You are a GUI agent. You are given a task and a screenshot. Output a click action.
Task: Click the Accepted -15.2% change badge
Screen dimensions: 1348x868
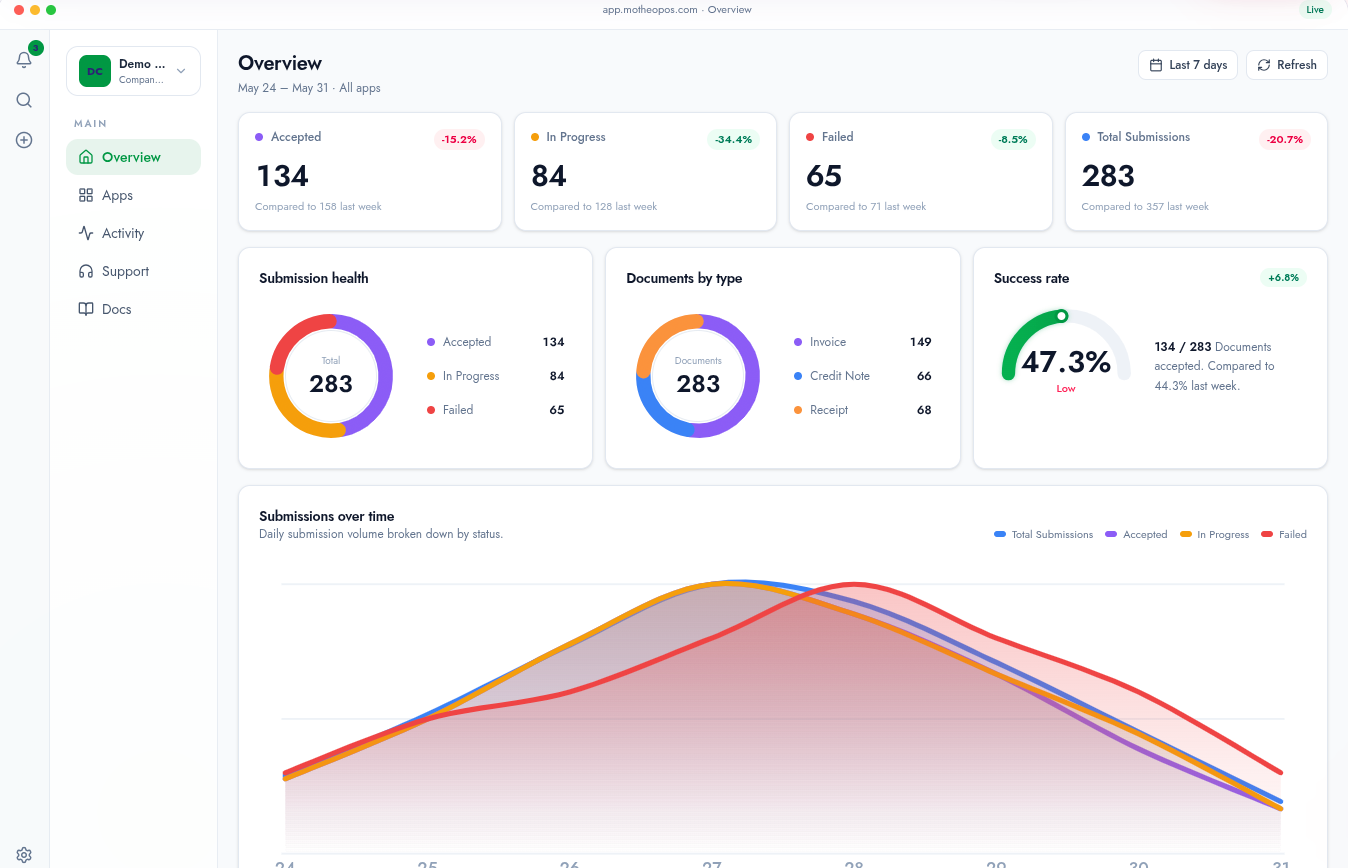(x=459, y=140)
